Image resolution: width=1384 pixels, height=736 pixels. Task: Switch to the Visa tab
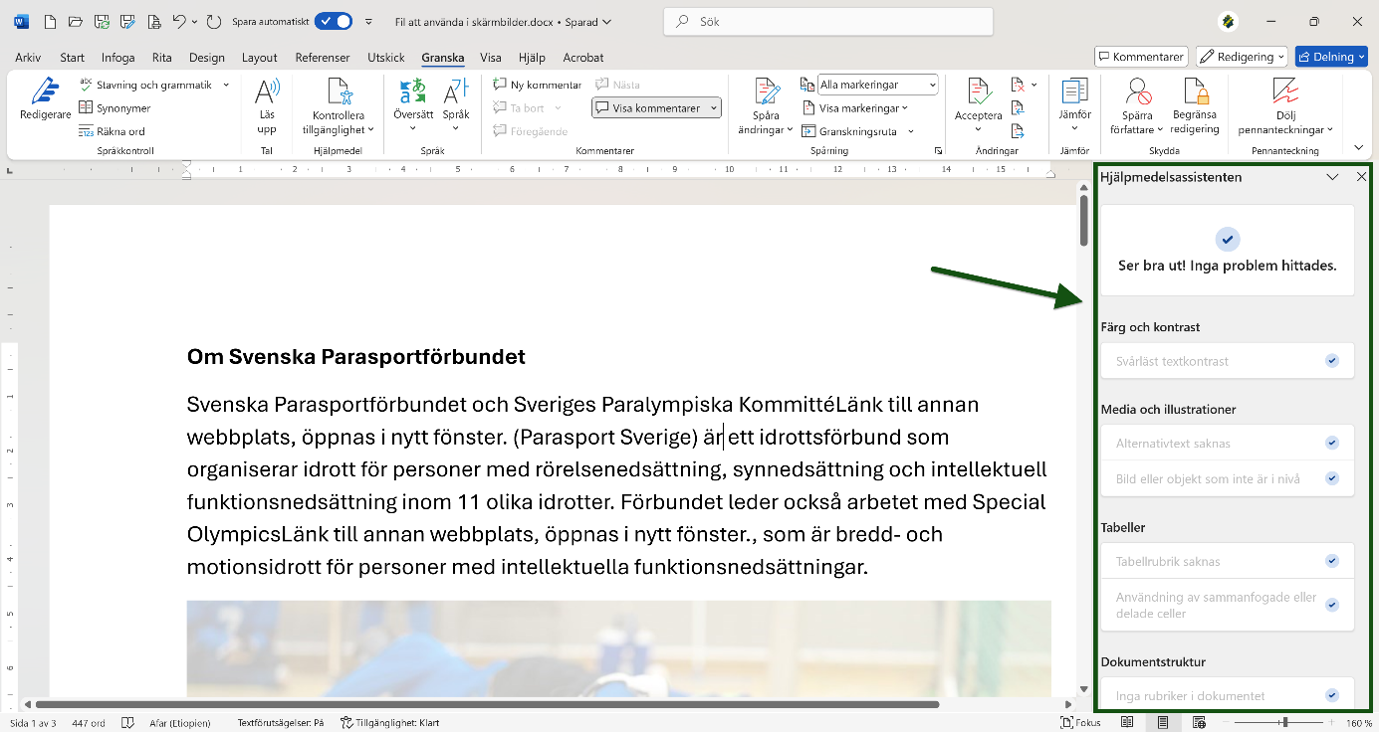coord(490,58)
